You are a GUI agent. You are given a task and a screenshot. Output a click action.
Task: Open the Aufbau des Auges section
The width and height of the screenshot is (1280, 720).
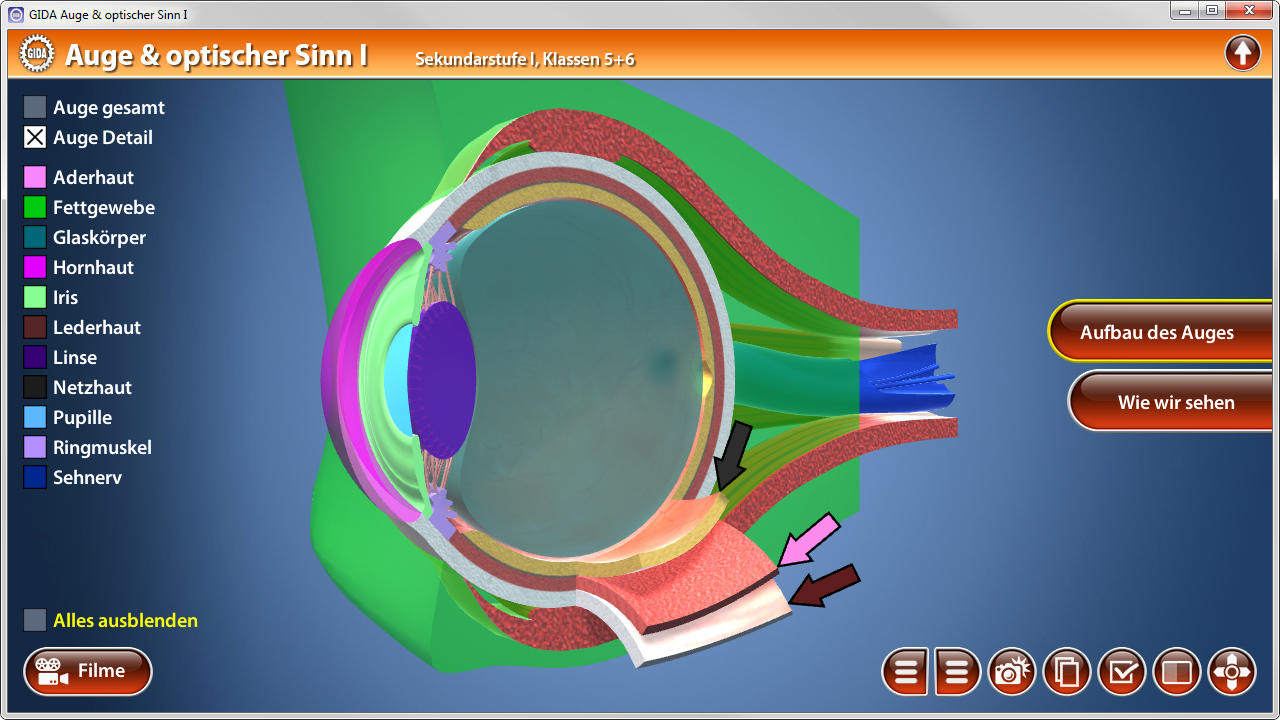[1157, 332]
